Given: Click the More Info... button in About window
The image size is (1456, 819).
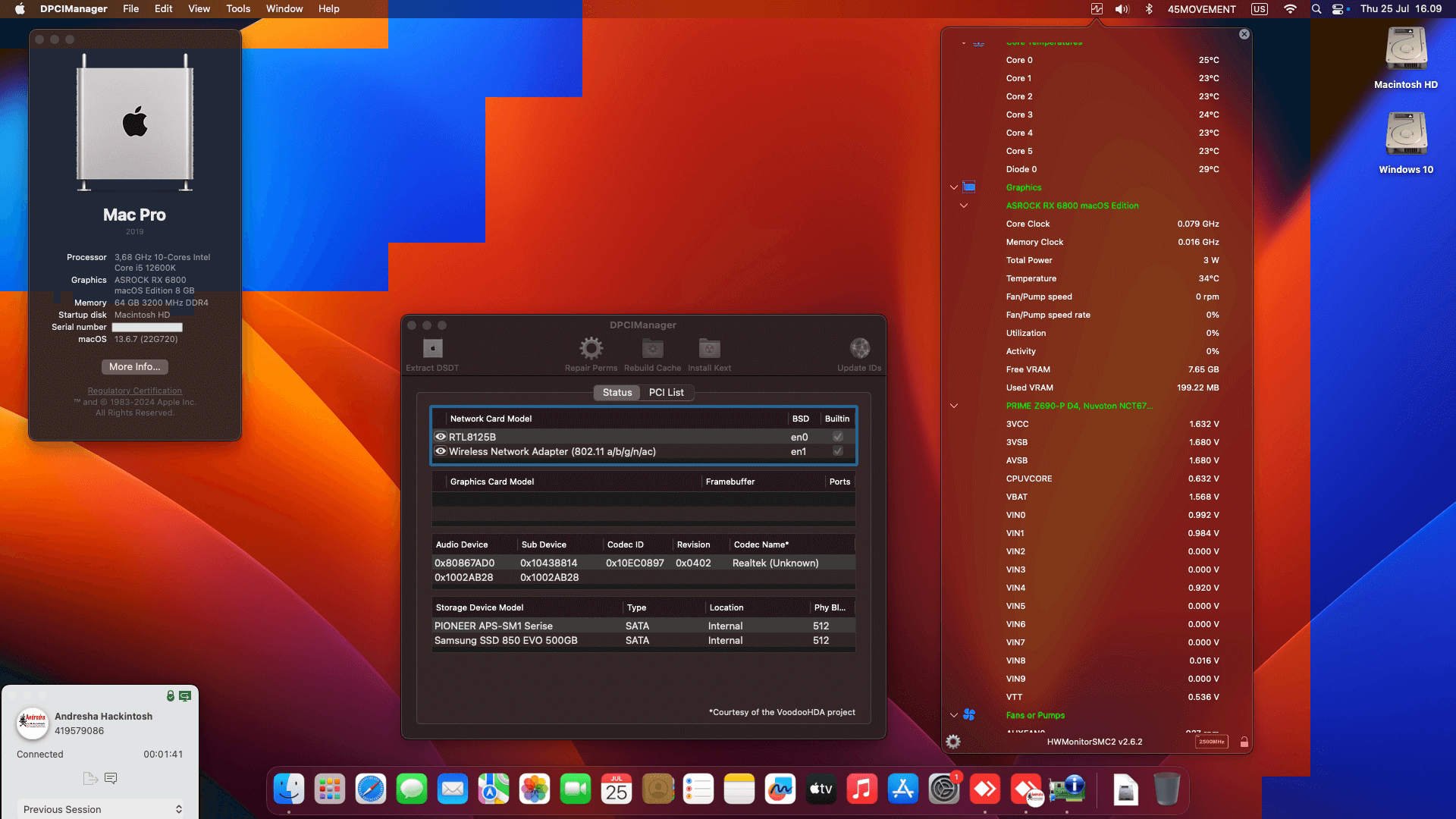Looking at the screenshot, I should click(x=135, y=367).
